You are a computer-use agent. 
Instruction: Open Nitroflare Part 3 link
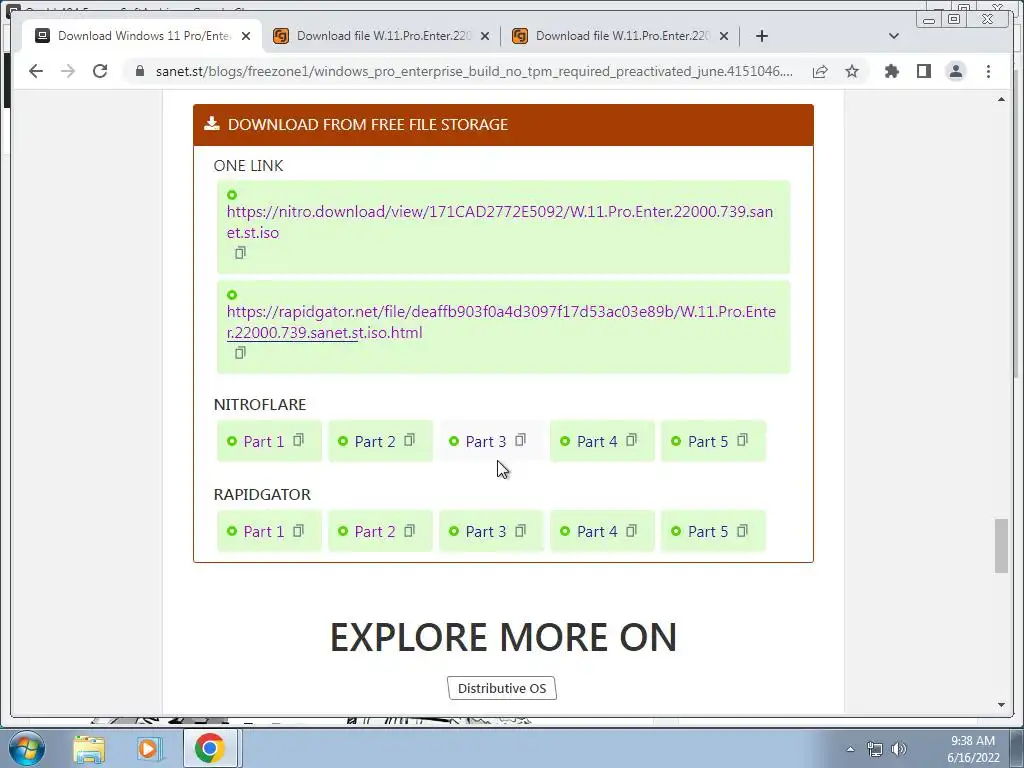pos(485,441)
